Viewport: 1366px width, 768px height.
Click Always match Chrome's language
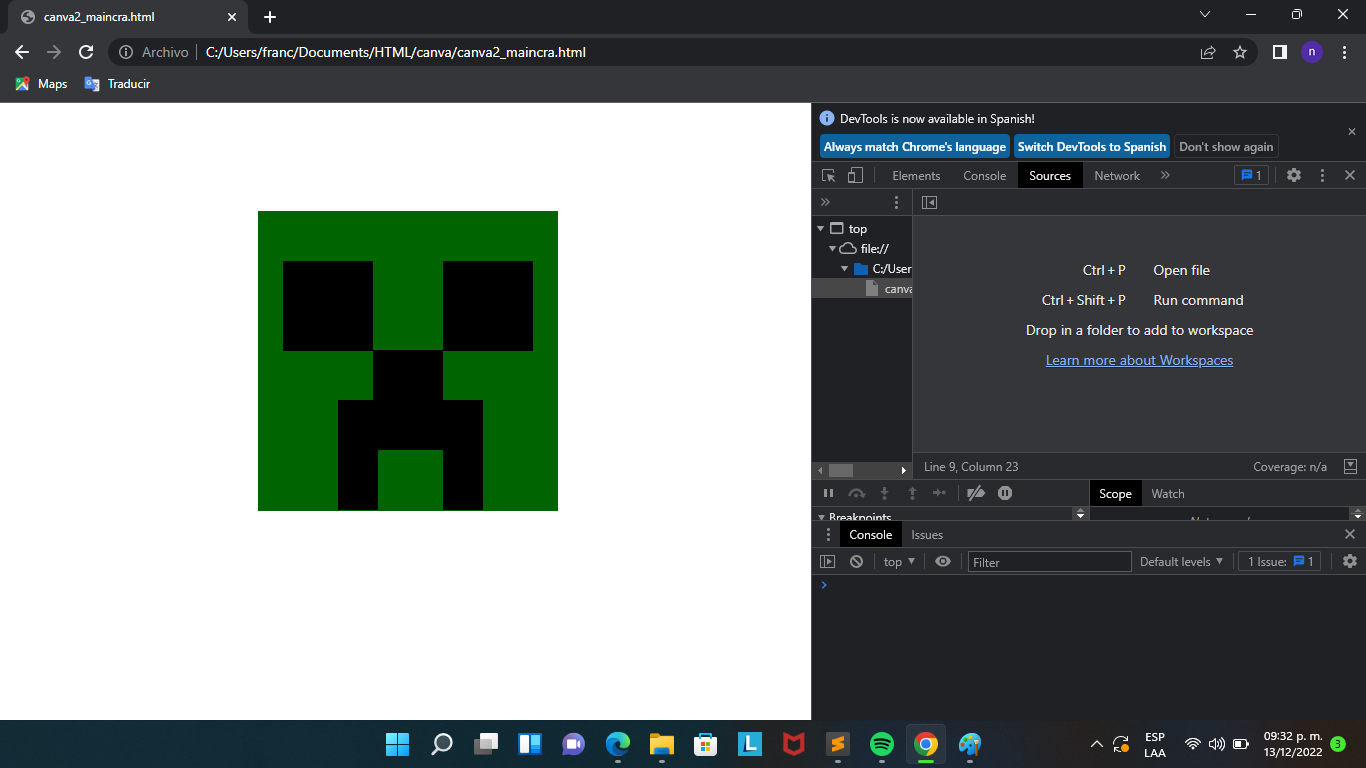click(915, 147)
